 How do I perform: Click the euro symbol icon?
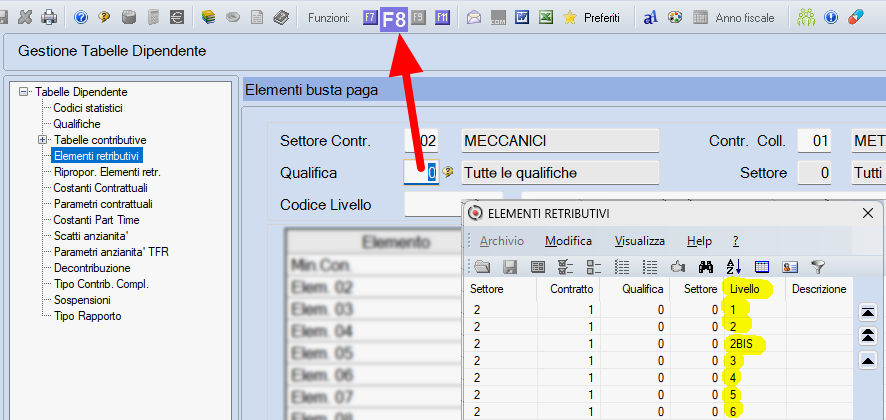176,18
